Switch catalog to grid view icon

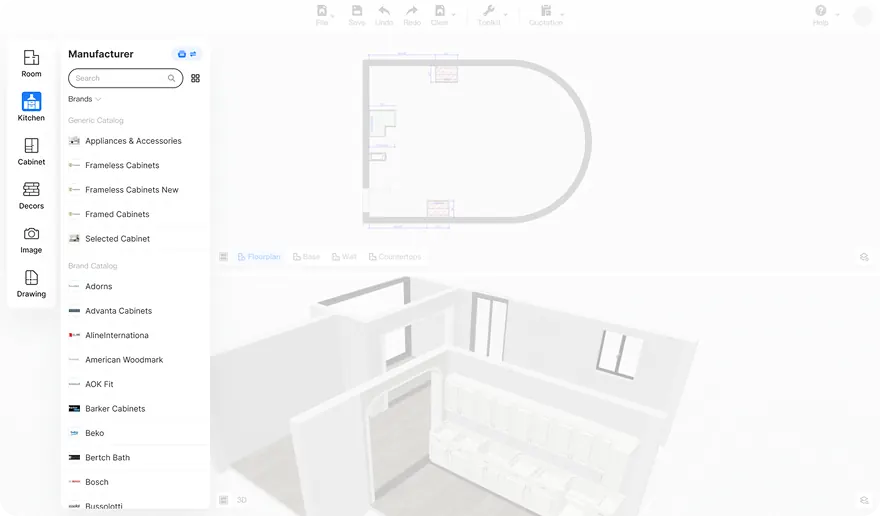pos(195,78)
